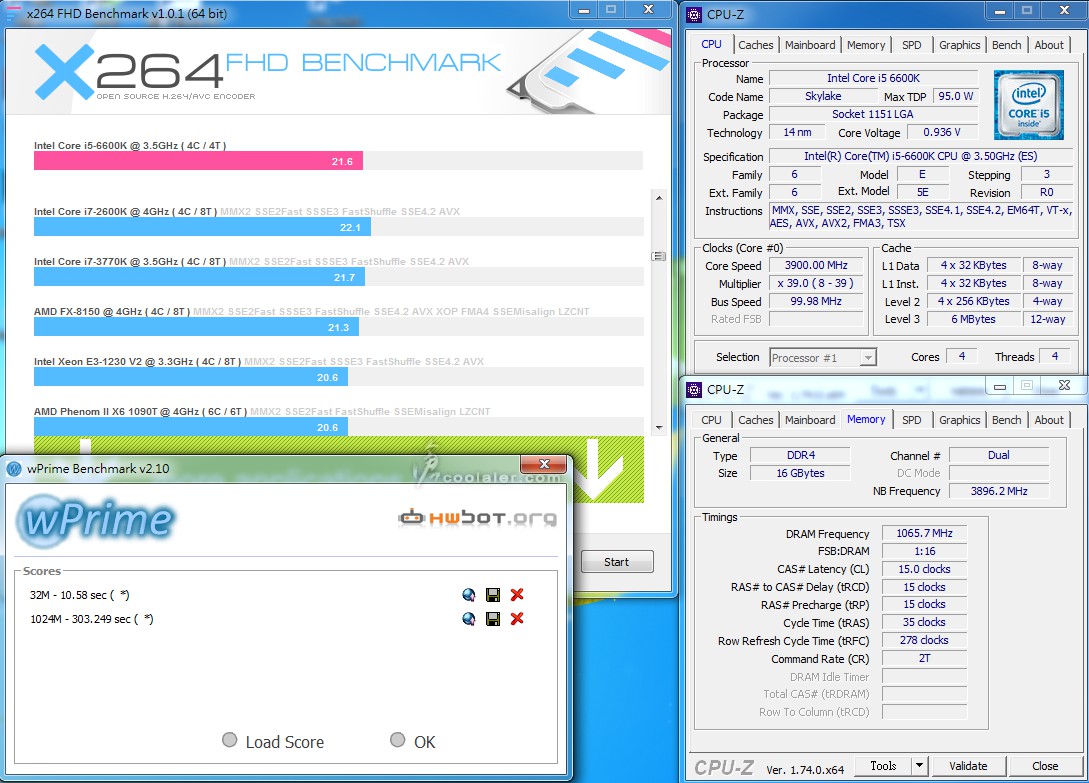Delete the 1024M wPrime score

click(517, 618)
